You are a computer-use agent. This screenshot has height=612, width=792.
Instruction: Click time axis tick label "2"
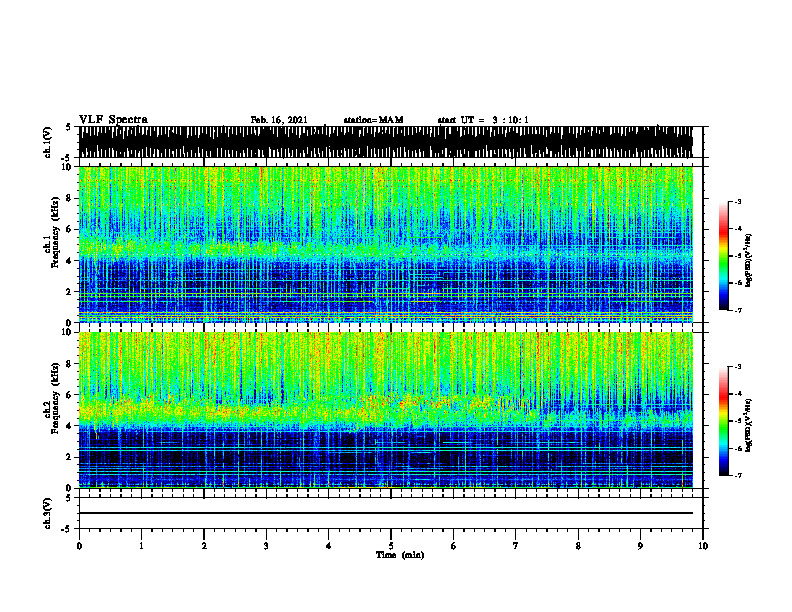click(x=204, y=546)
